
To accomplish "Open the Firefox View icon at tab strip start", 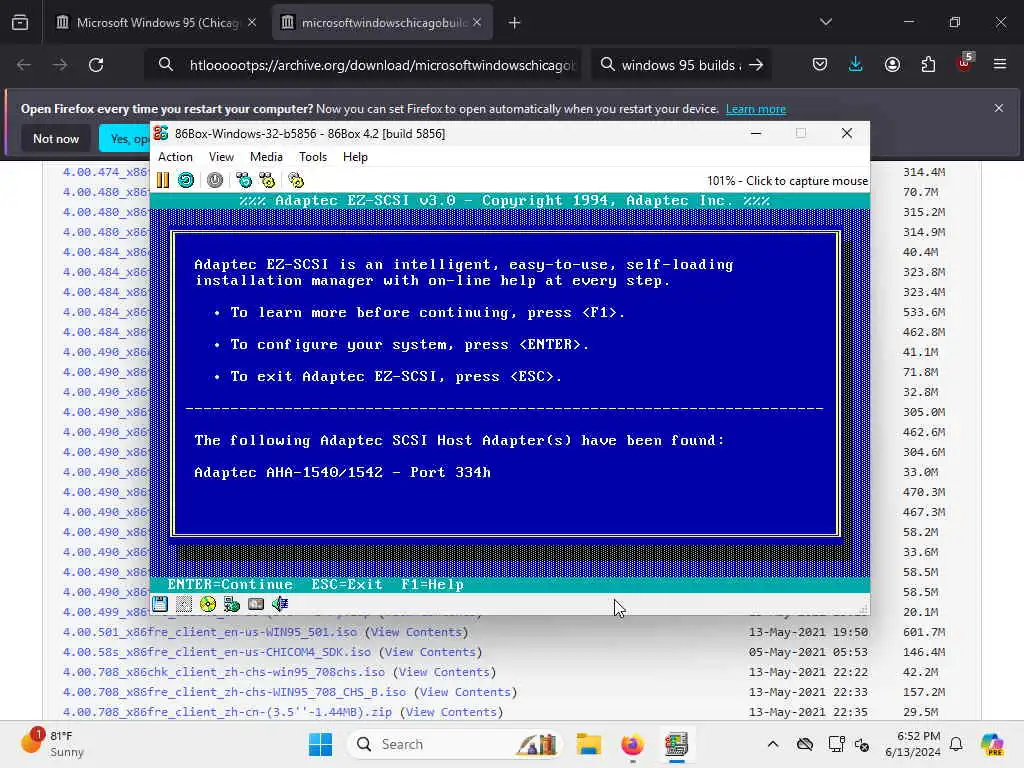I will 20,23.
